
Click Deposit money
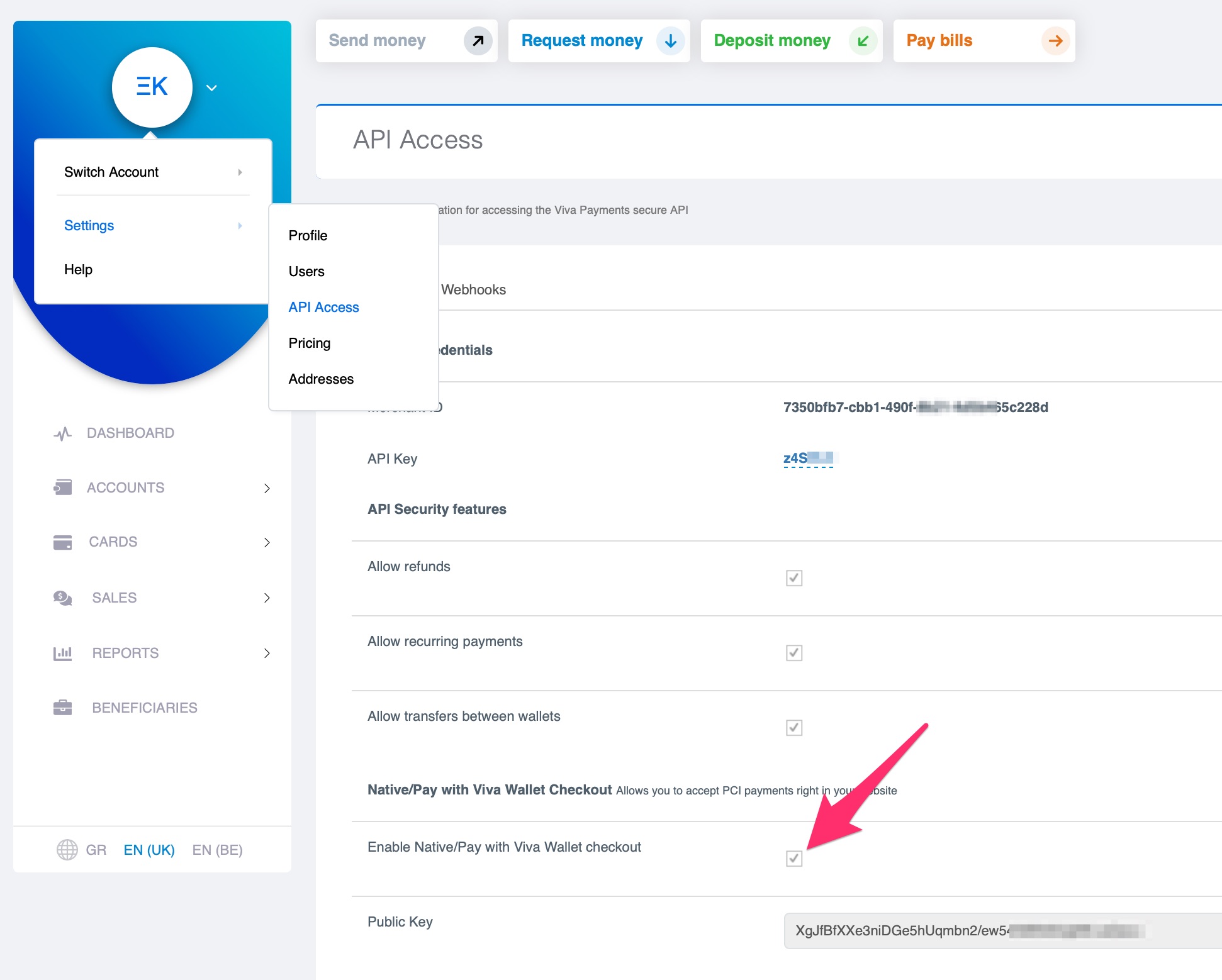click(772, 40)
